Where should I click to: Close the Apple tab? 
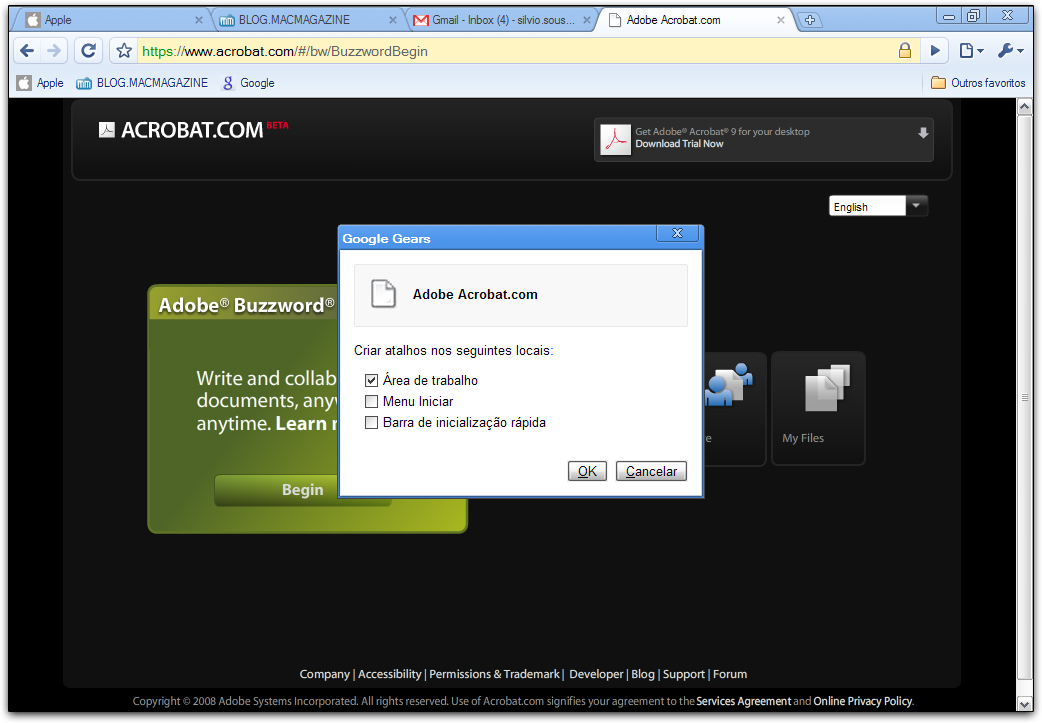click(x=198, y=21)
